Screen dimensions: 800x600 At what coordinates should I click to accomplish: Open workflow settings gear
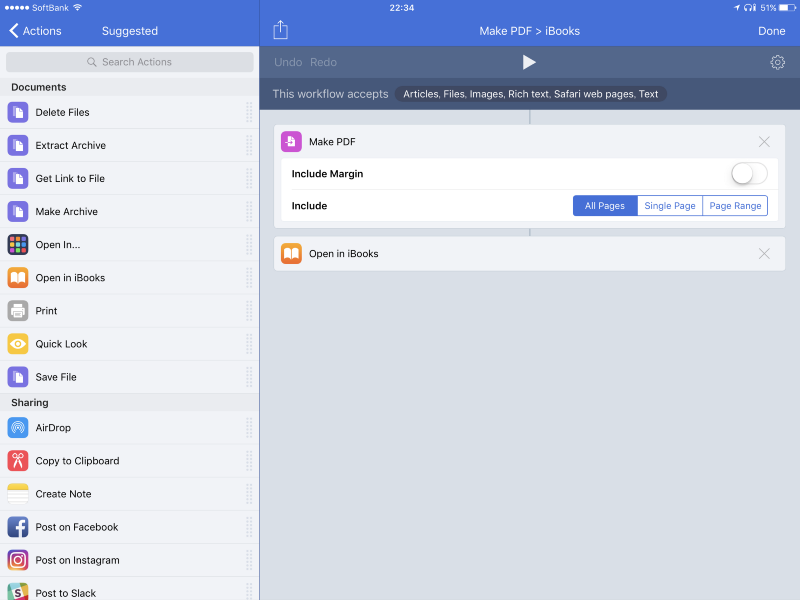coord(778,62)
